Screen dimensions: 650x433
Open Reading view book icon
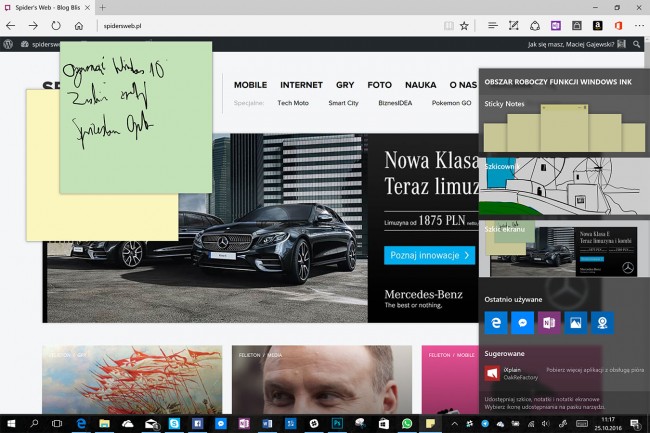click(449, 26)
